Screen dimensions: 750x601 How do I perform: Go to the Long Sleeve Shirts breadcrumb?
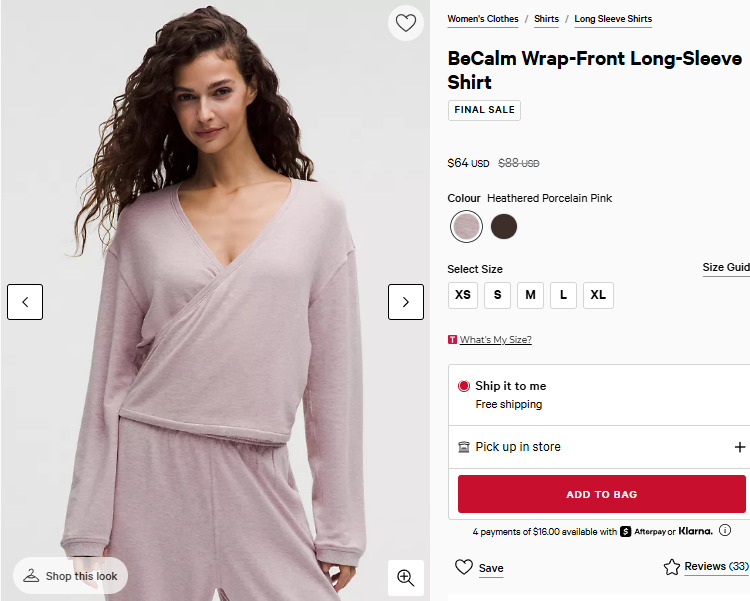613,19
